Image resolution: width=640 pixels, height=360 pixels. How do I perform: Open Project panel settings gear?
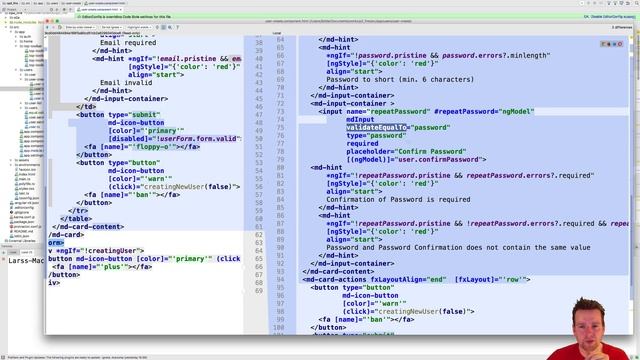64,9
